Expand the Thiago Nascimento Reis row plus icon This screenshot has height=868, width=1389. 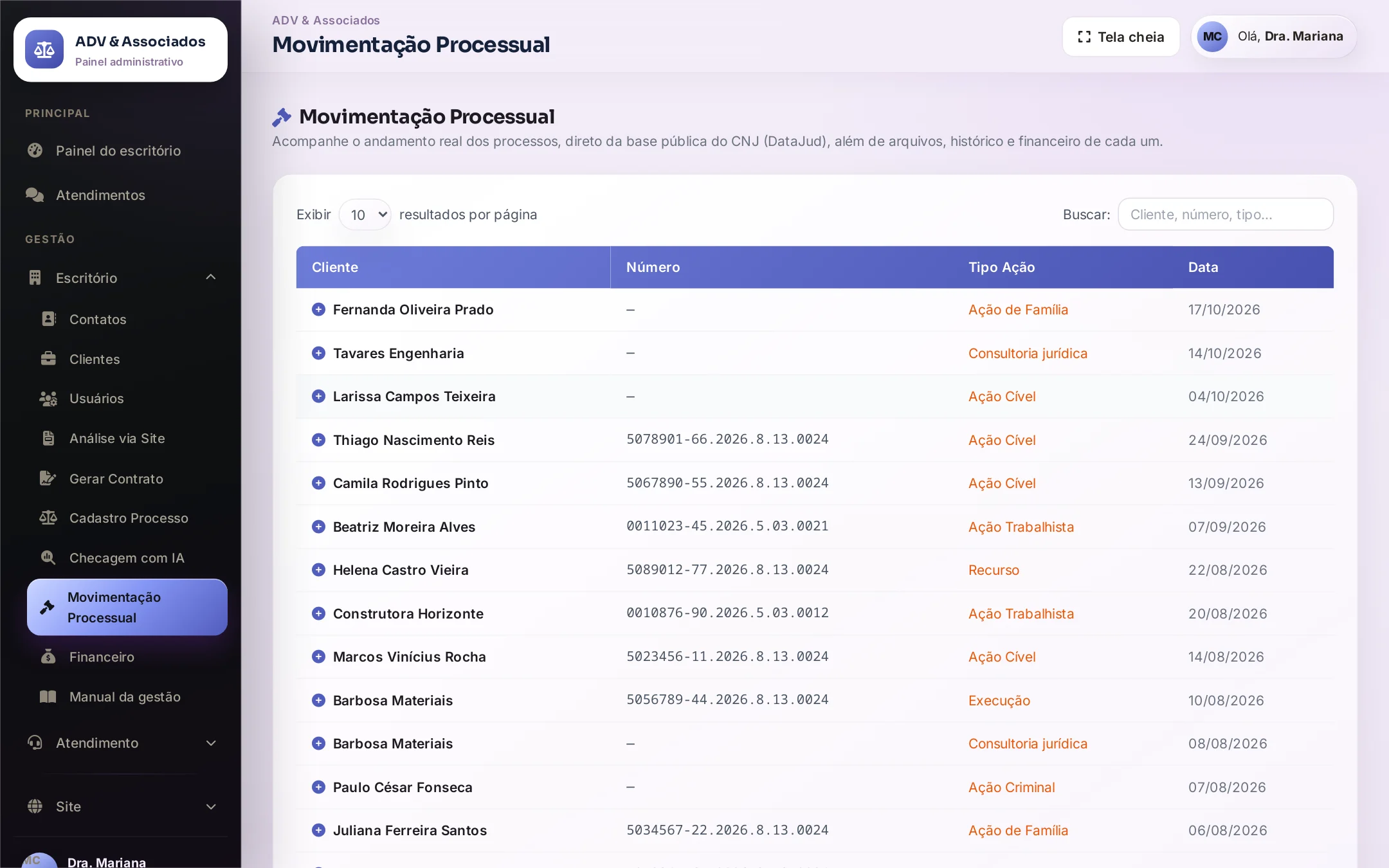tap(318, 440)
